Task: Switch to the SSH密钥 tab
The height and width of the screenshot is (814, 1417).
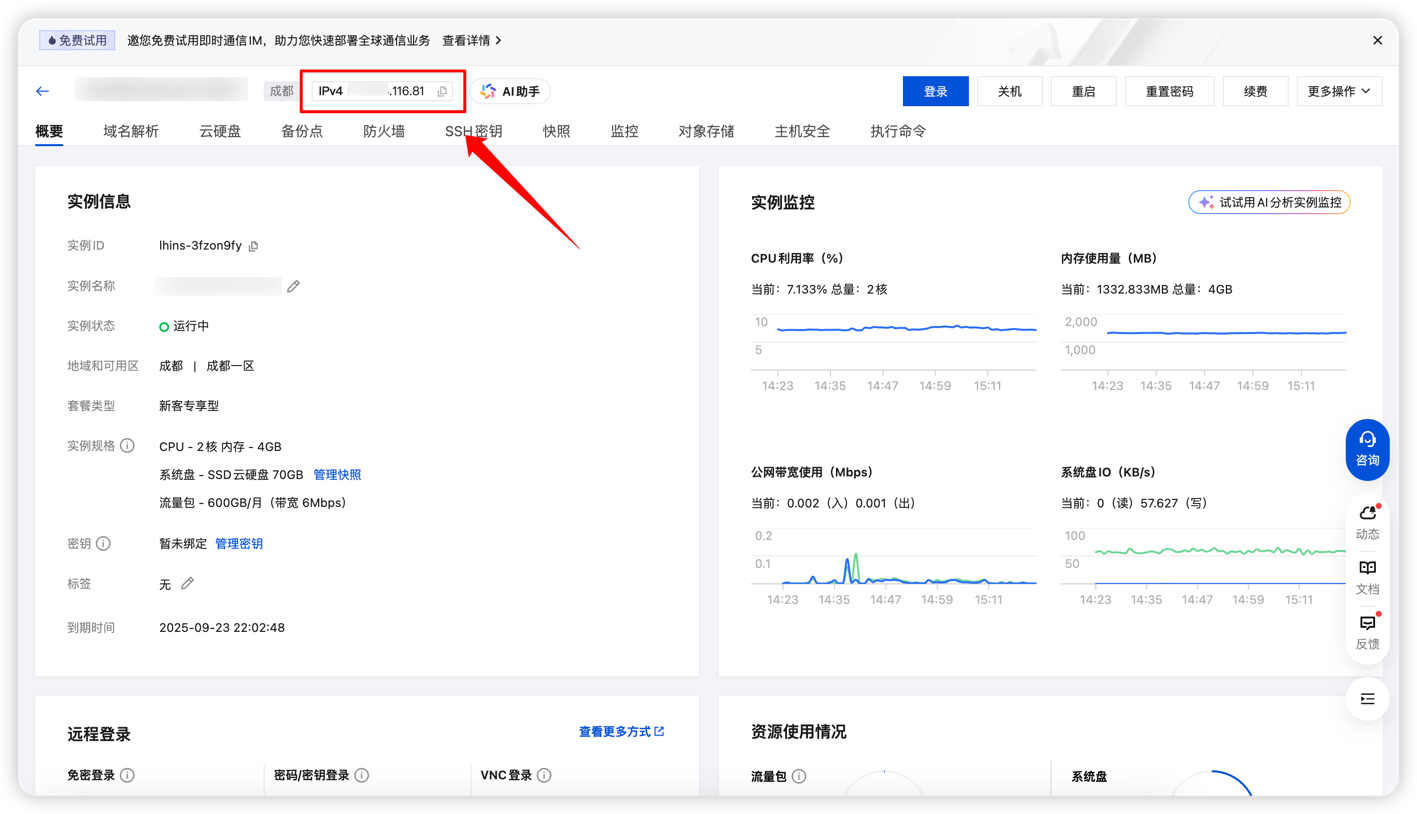Action: [x=473, y=131]
